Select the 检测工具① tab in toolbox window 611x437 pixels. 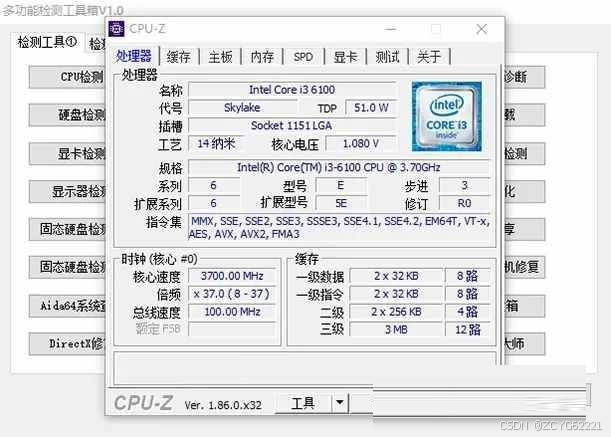click(47, 42)
